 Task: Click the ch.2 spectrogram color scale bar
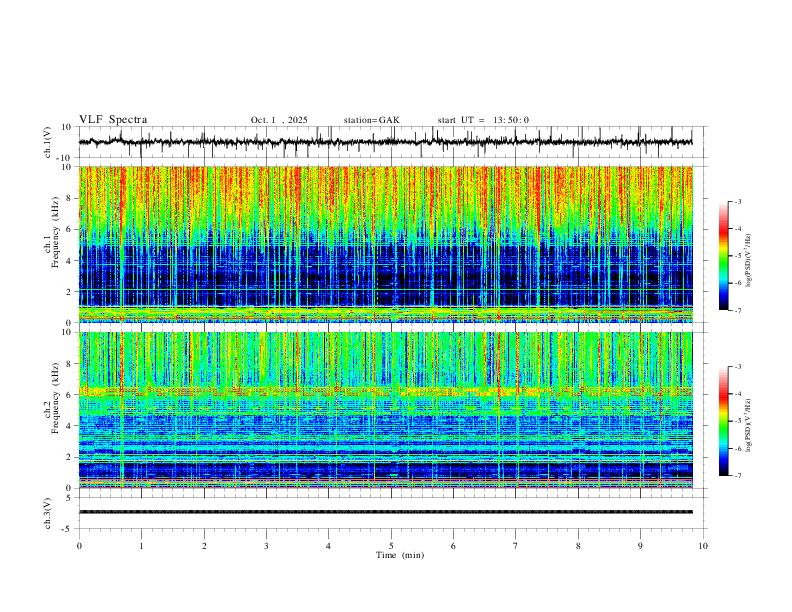point(723,421)
